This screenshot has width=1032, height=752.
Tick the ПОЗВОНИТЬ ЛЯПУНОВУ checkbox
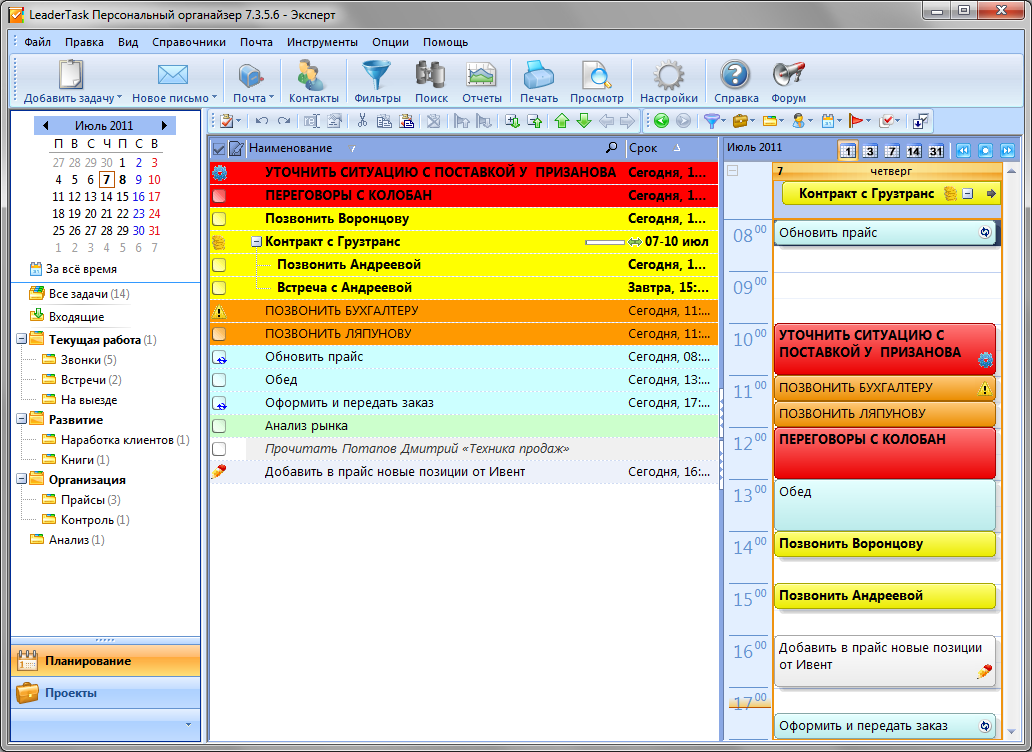pyautogui.click(x=219, y=334)
